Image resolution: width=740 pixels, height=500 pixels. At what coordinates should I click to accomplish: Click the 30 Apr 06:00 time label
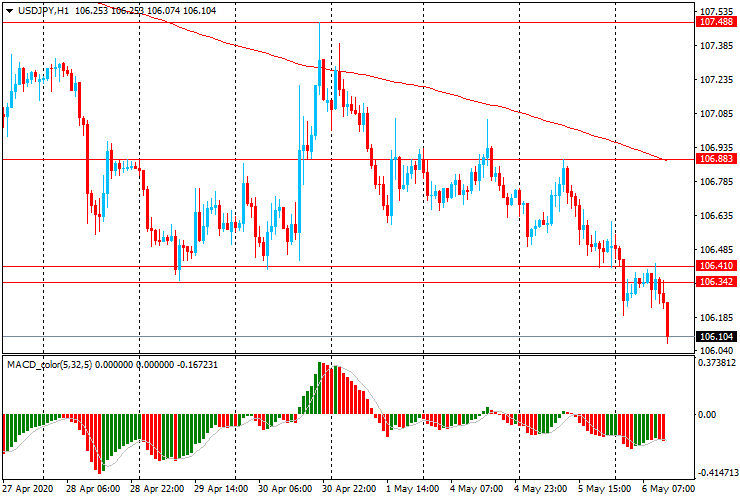[285, 488]
